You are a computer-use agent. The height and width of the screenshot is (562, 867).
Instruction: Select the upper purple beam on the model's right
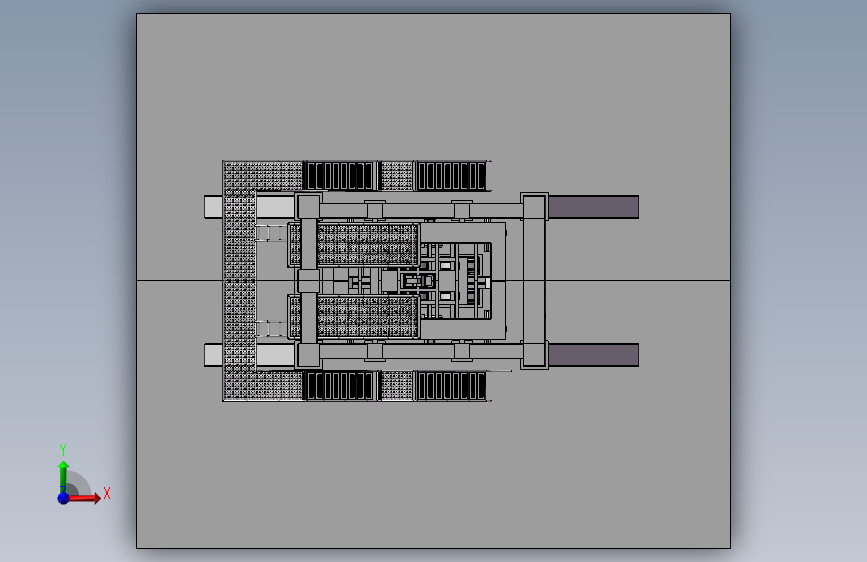593,207
